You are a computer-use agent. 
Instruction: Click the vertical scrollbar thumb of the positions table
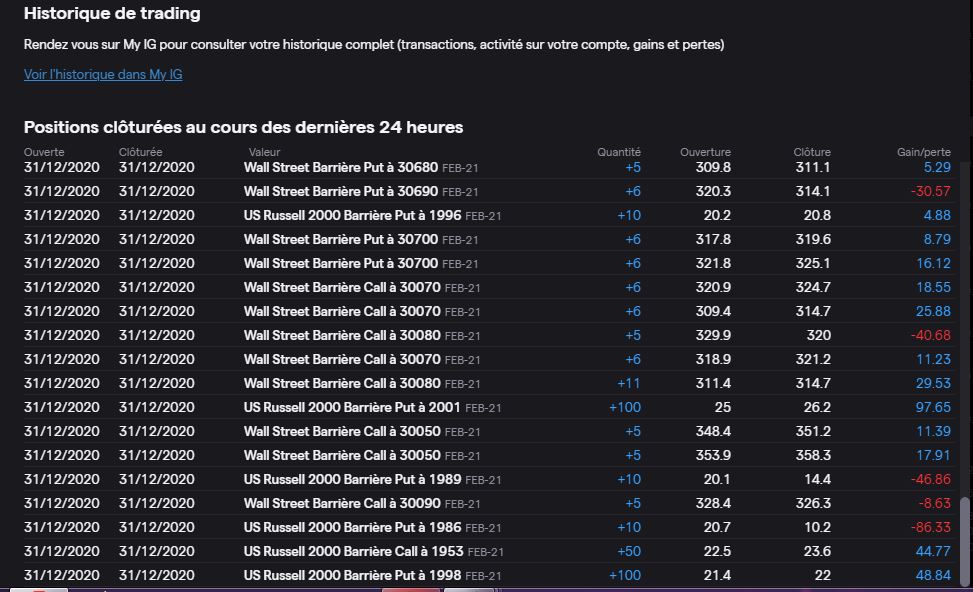click(964, 540)
